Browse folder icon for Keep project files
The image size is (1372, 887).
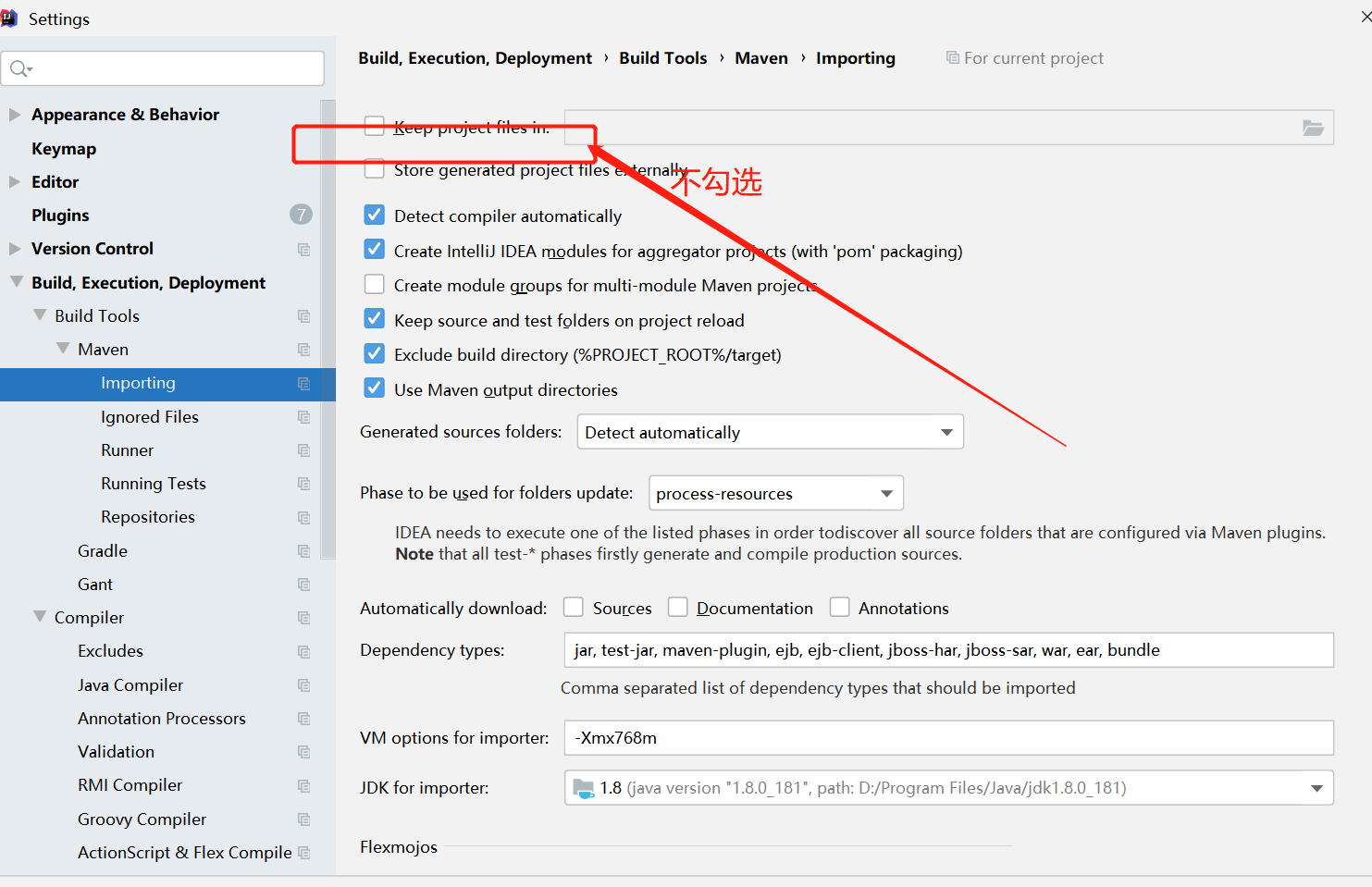point(1313,128)
